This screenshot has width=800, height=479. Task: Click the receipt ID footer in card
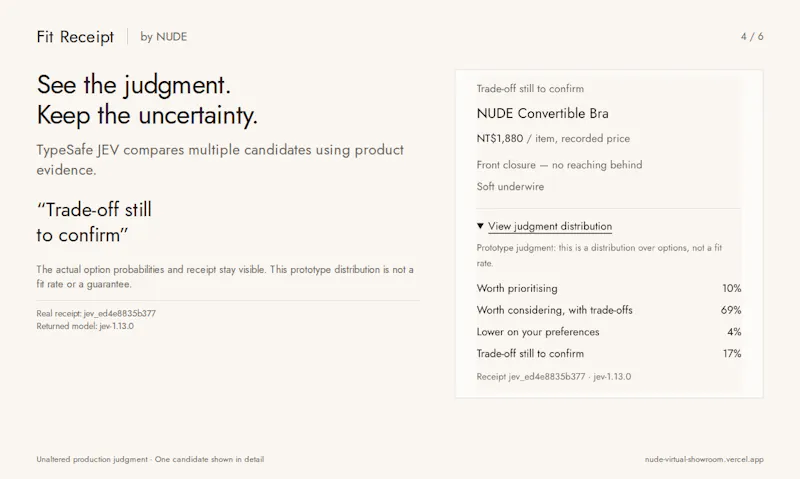click(x=554, y=376)
